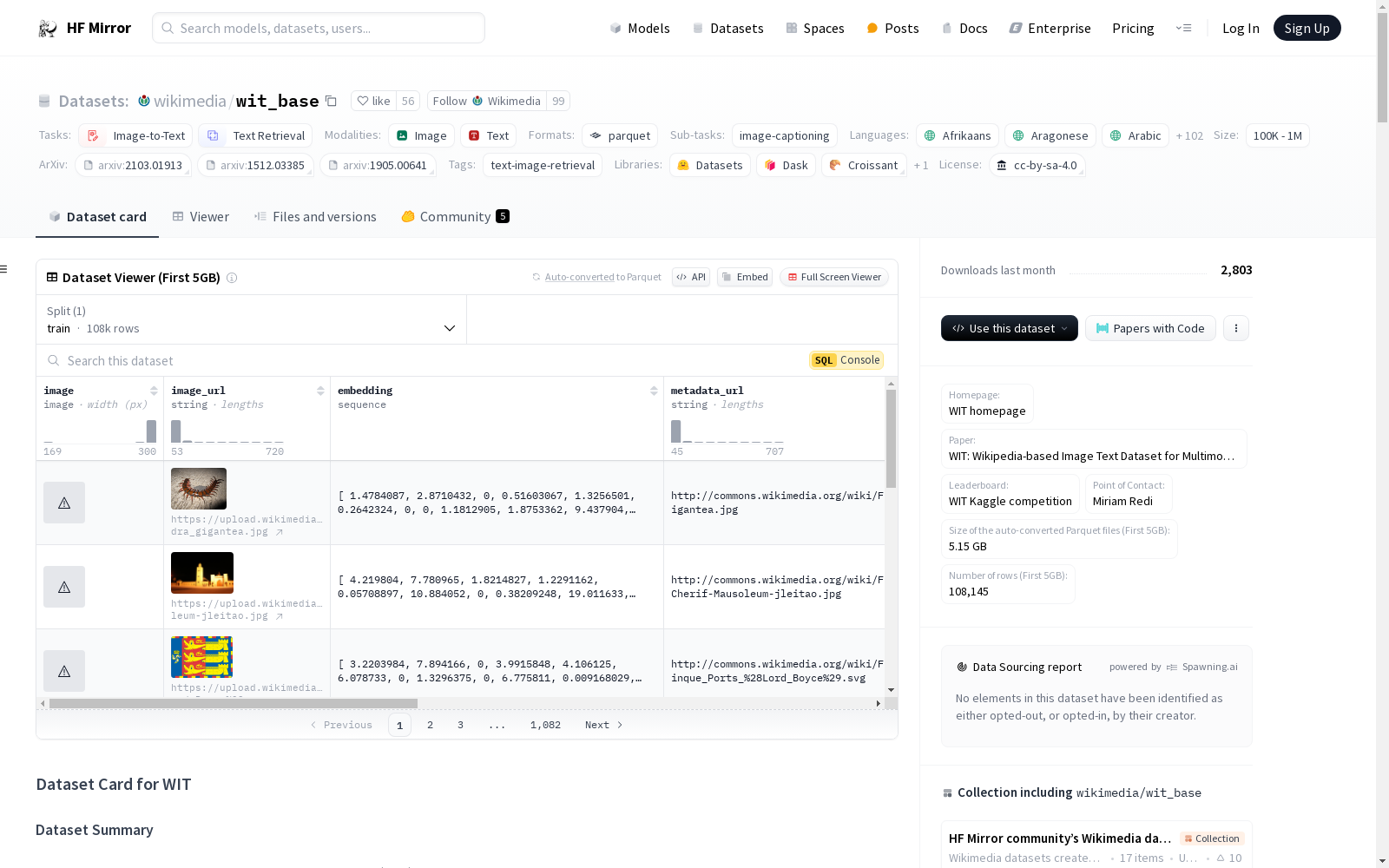This screenshot has height=868, width=1389.
Task: Open the left sidebar hamburger icon
Action: coord(3,269)
